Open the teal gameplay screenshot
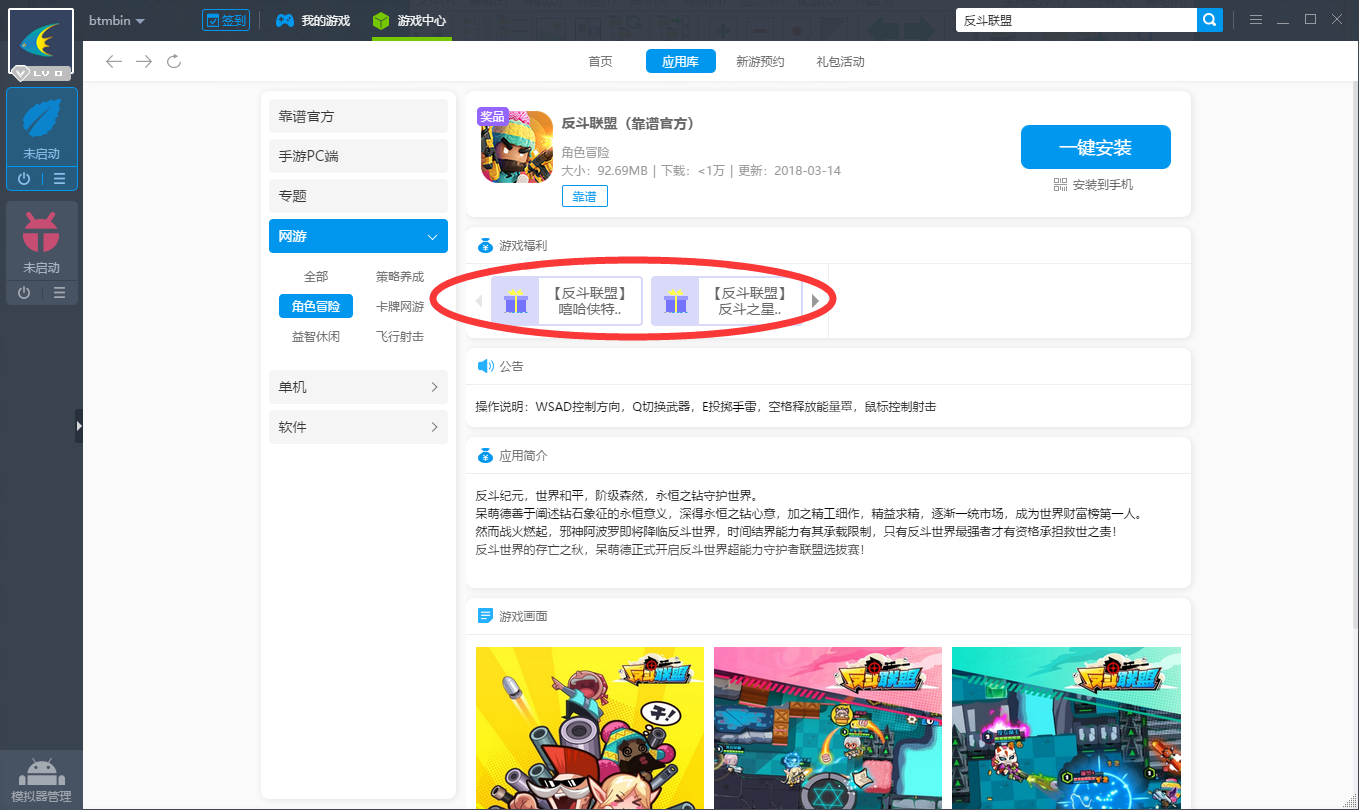 click(x=1066, y=728)
